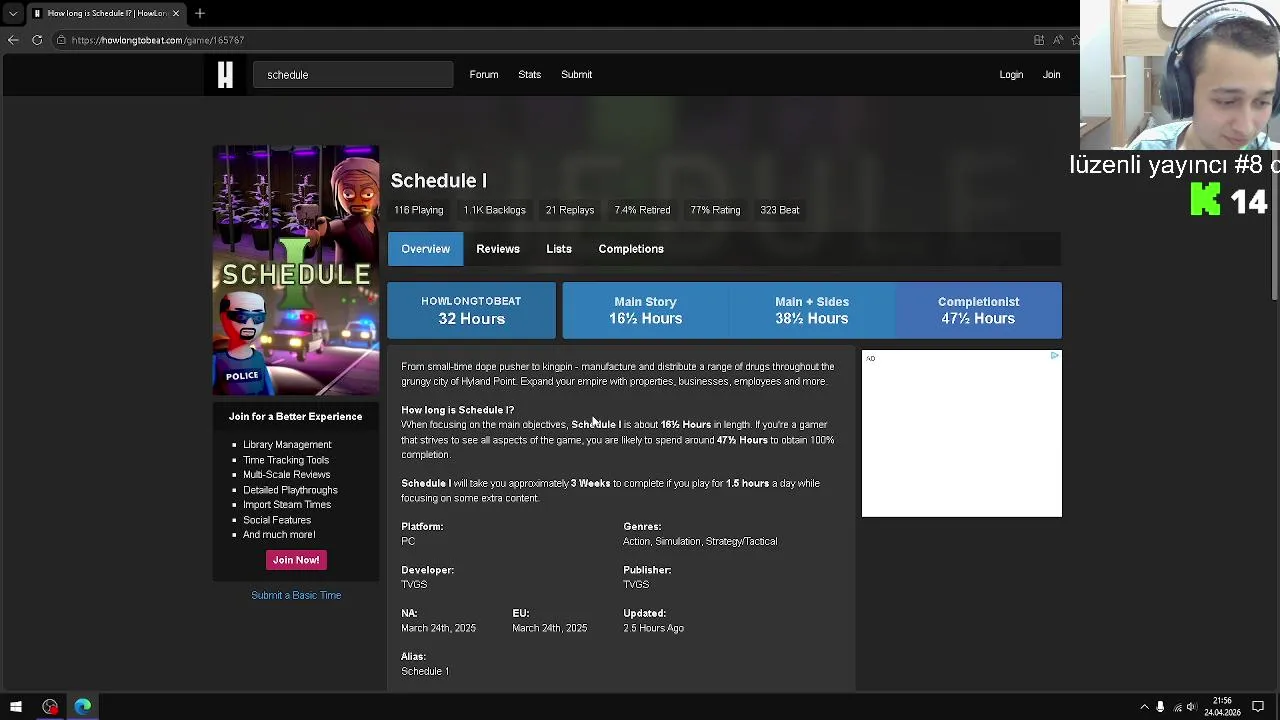The height and width of the screenshot is (720, 1280).
Task: Click the microphone tray icon
Action: click(x=1160, y=707)
